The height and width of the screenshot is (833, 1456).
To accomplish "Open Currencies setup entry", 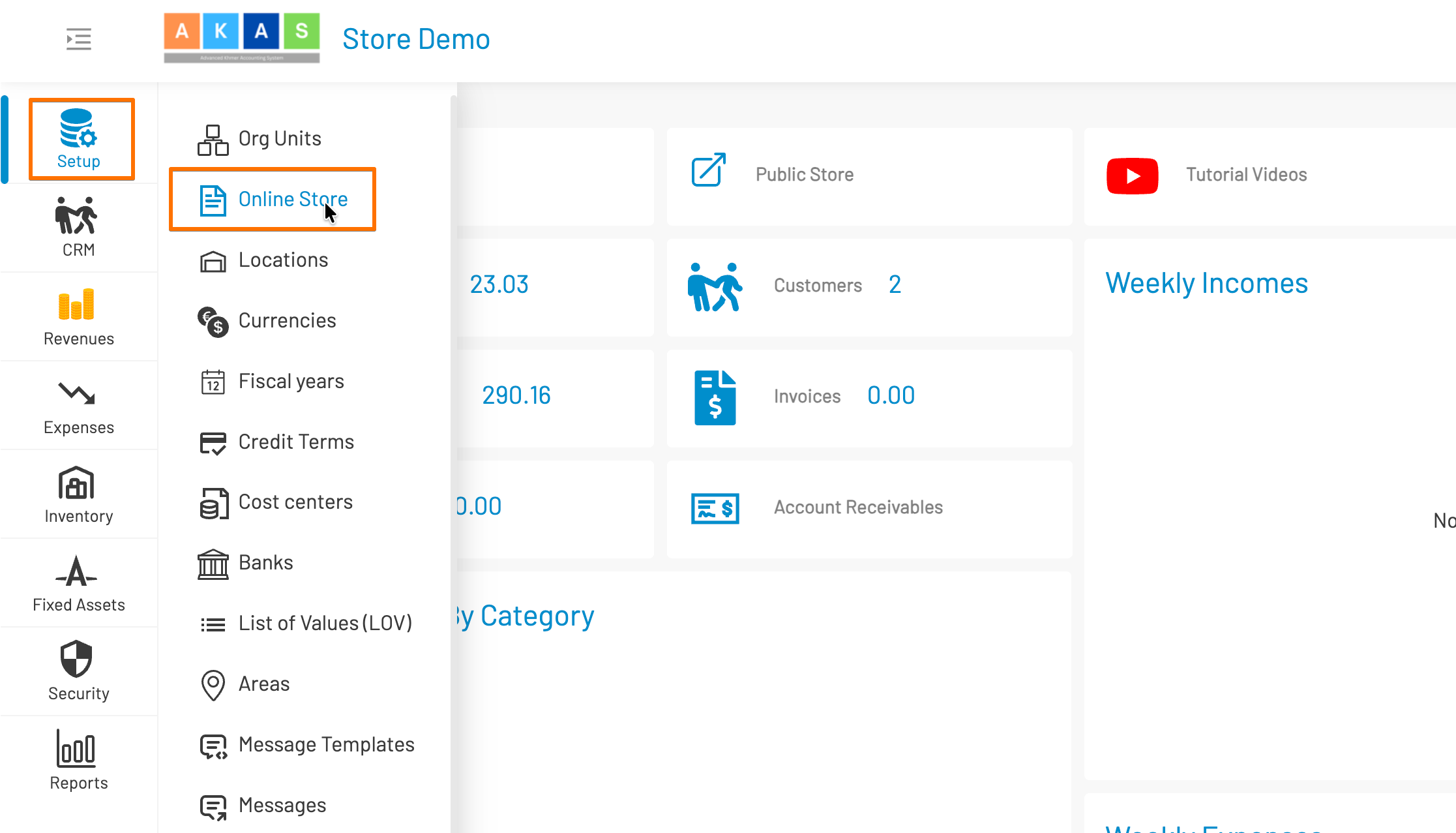I will (286, 321).
